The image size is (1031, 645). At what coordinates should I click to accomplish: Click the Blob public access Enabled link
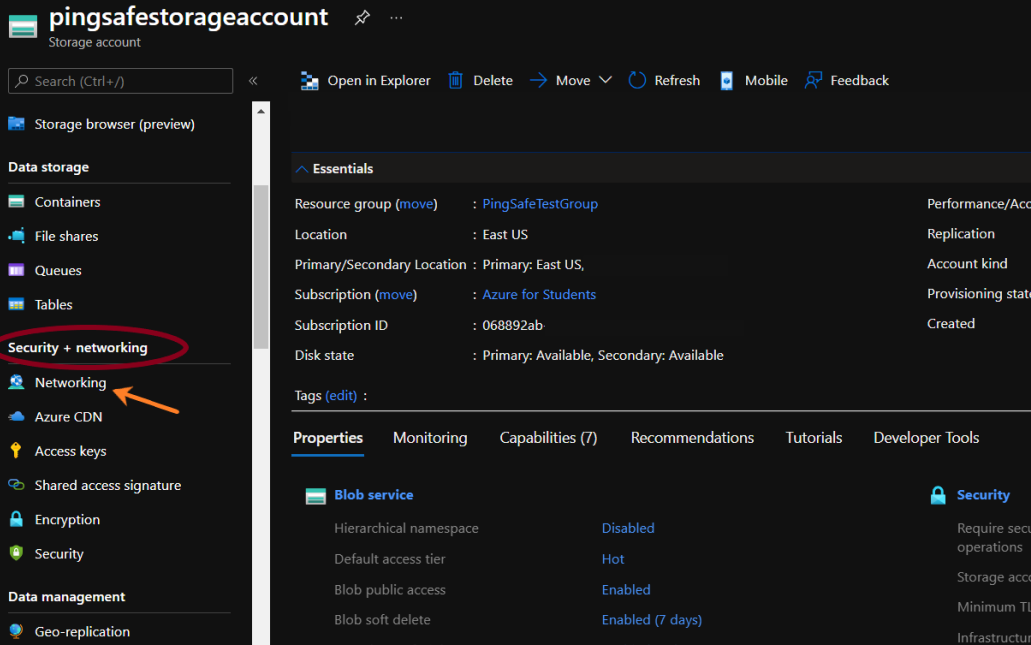(626, 590)
